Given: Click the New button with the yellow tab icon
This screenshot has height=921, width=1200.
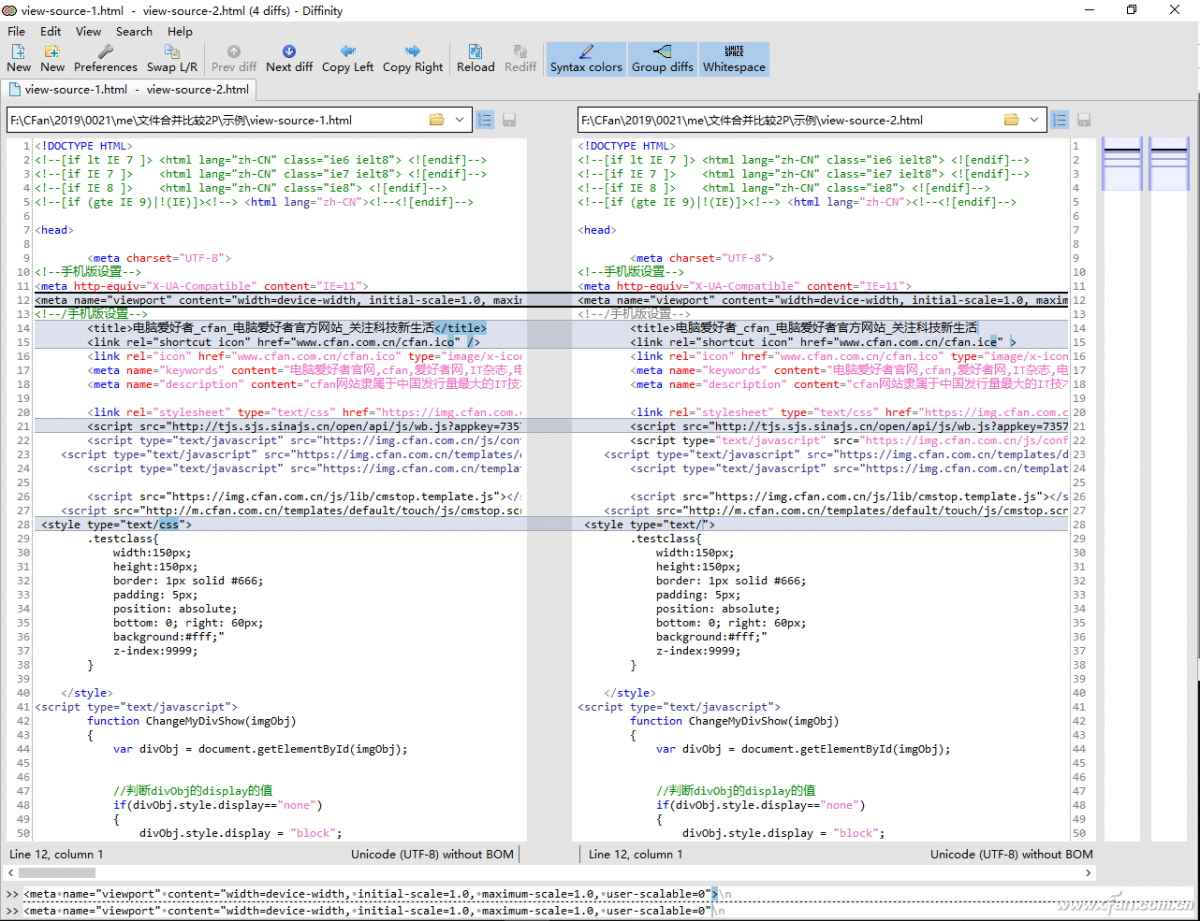Looking at the screenshot, I should [52, 58].
